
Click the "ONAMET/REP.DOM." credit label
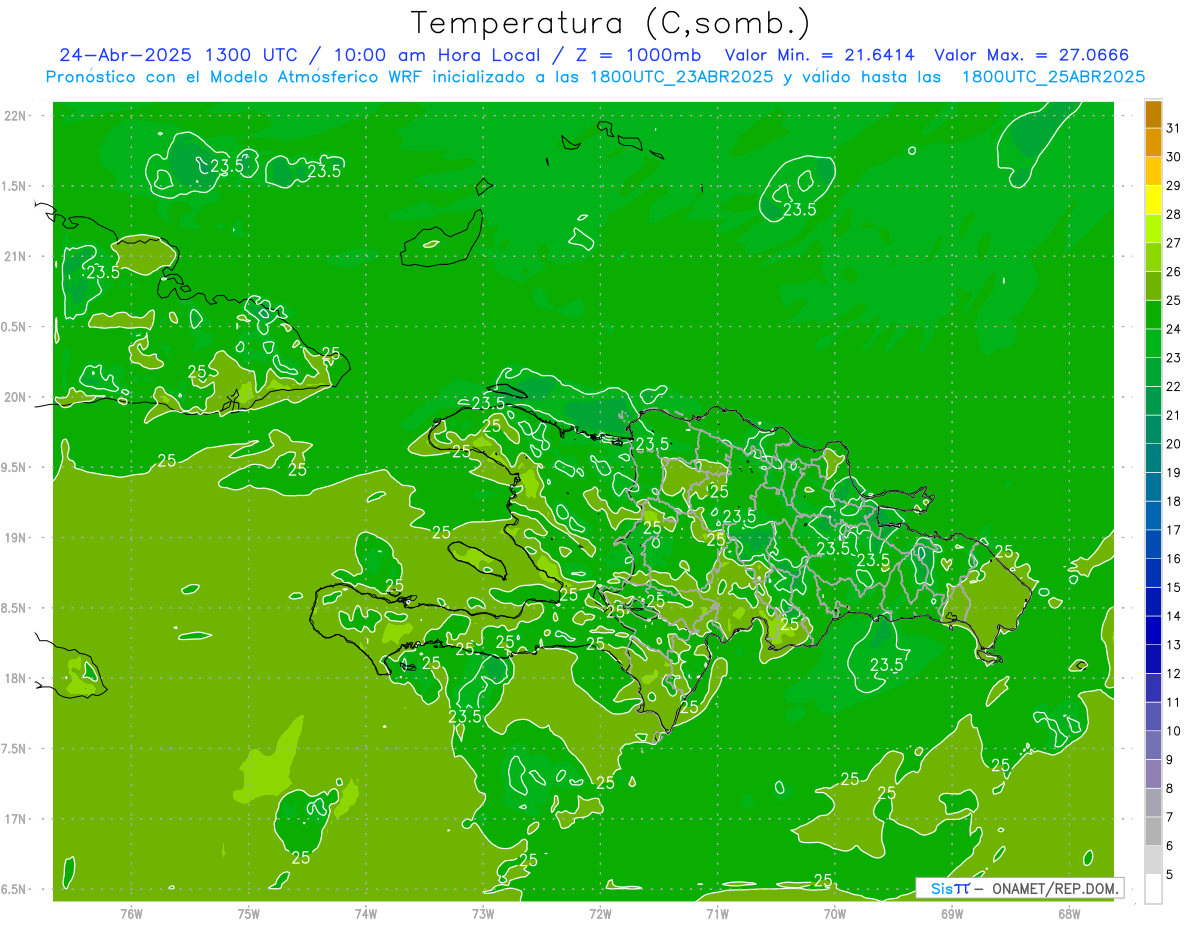(x=1056, y=888)
